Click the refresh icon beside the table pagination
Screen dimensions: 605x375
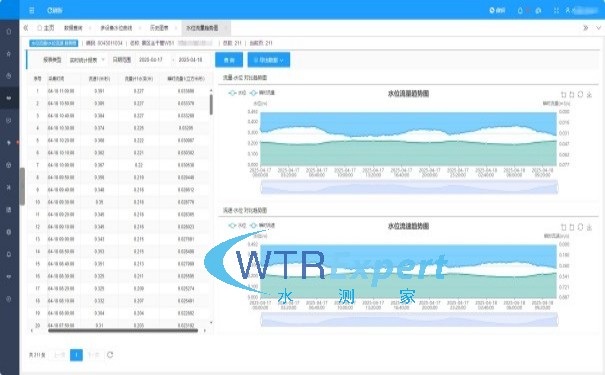(110, 355)
